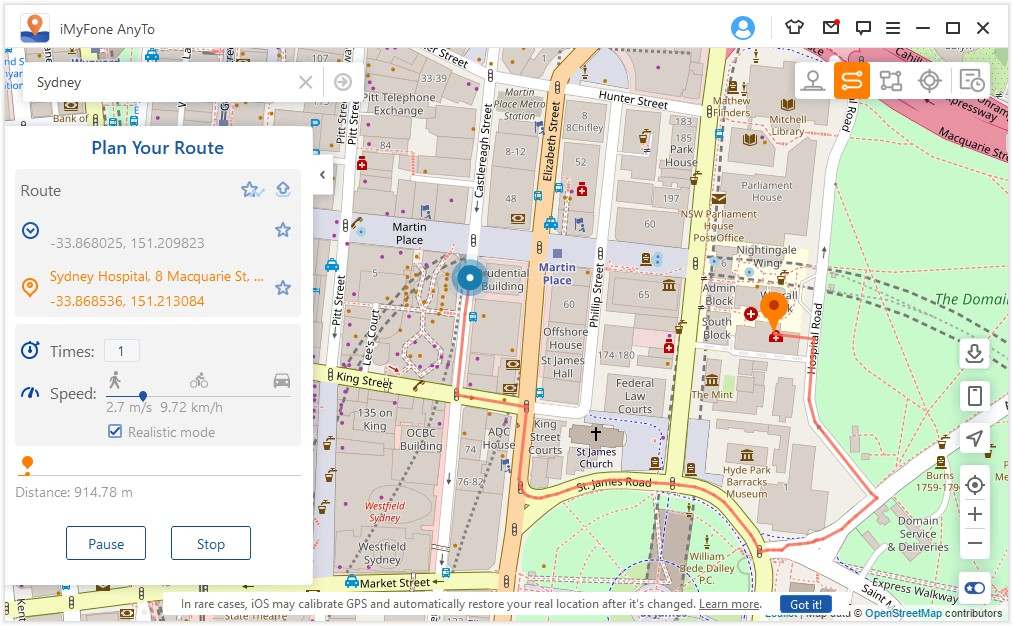Star the start point -33.868025, 151.209823
The height and width of the screenshot is (626, 1013).
(282, 230)
